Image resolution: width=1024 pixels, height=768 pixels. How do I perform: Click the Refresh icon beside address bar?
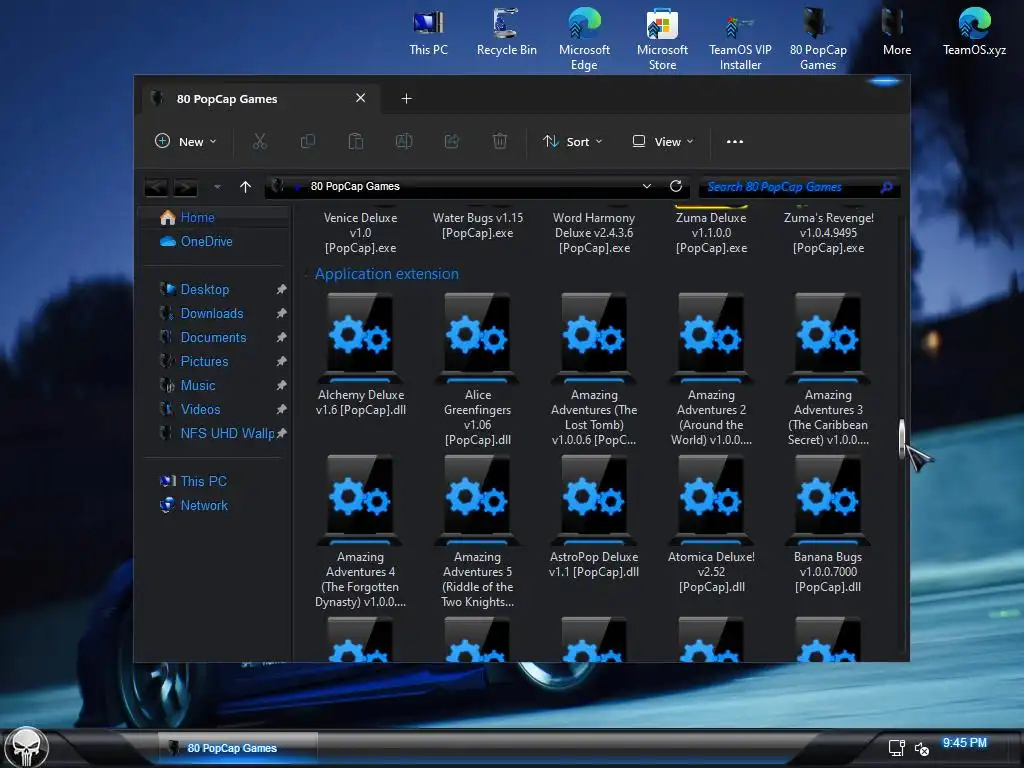point(676,186)
